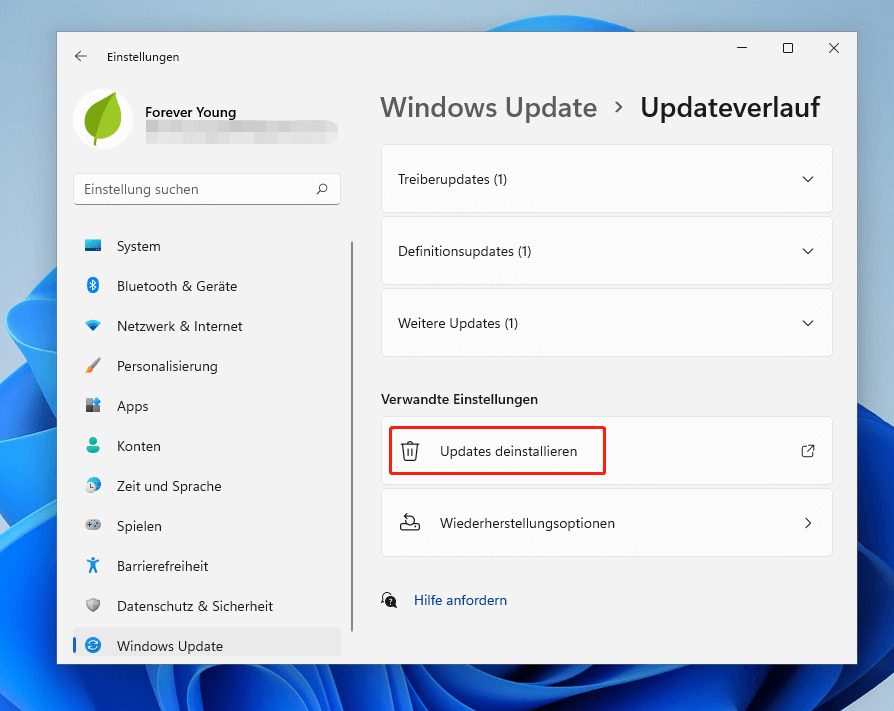894x711 pixels.
Task: Open the external link icon beside Updates deinstallieren
Action: click(x=807, y=451)
